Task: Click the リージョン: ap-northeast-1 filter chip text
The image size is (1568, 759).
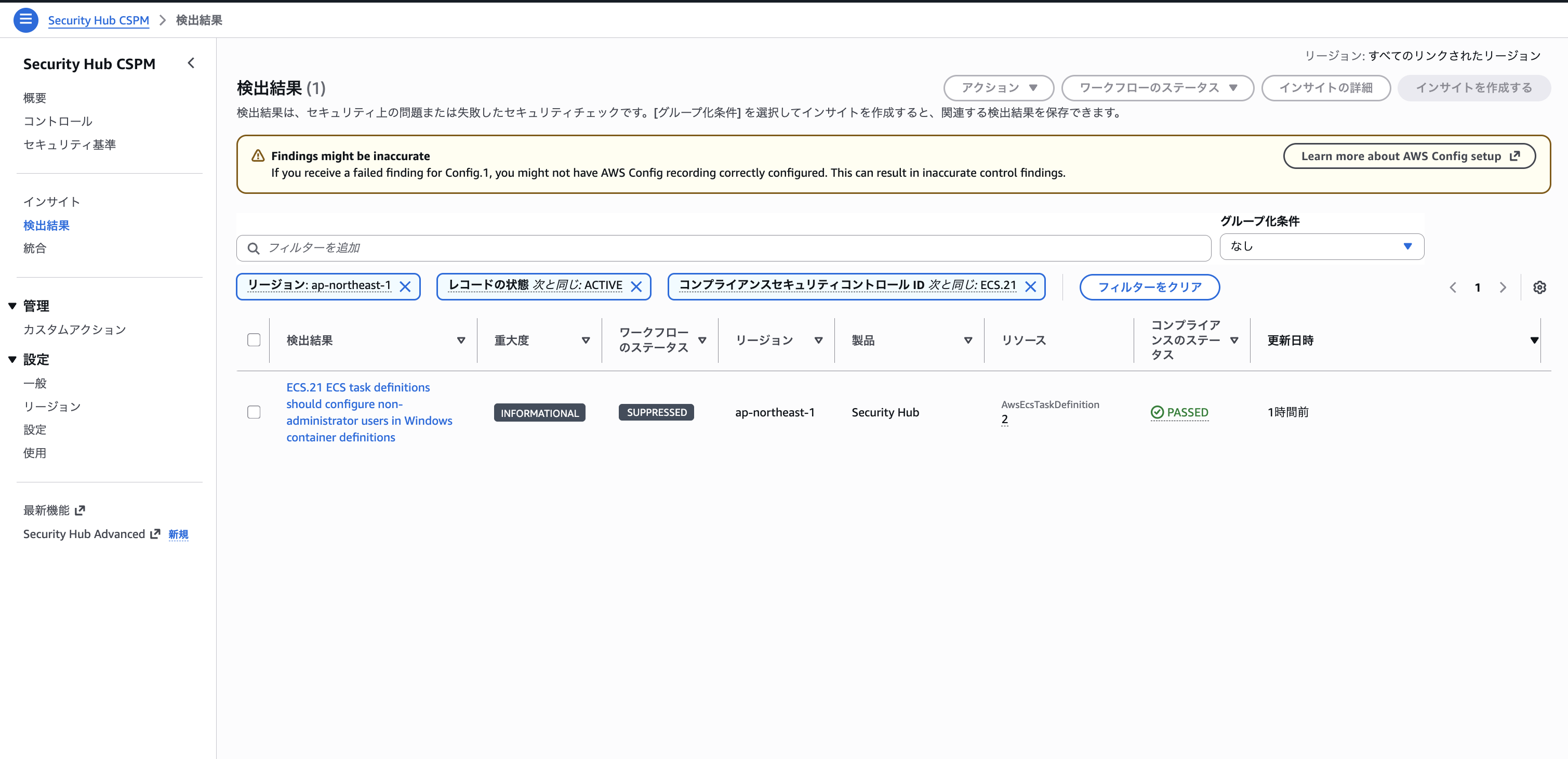Action: click(319, 285)
